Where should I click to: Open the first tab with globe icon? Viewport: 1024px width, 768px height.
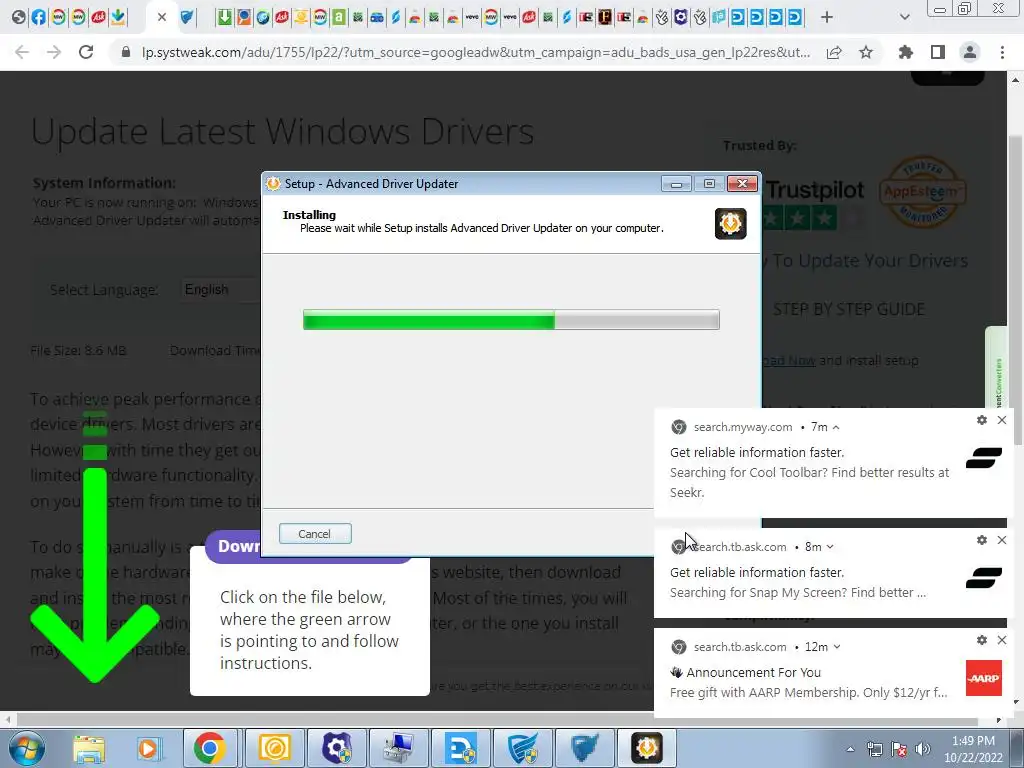coord(19,17)
